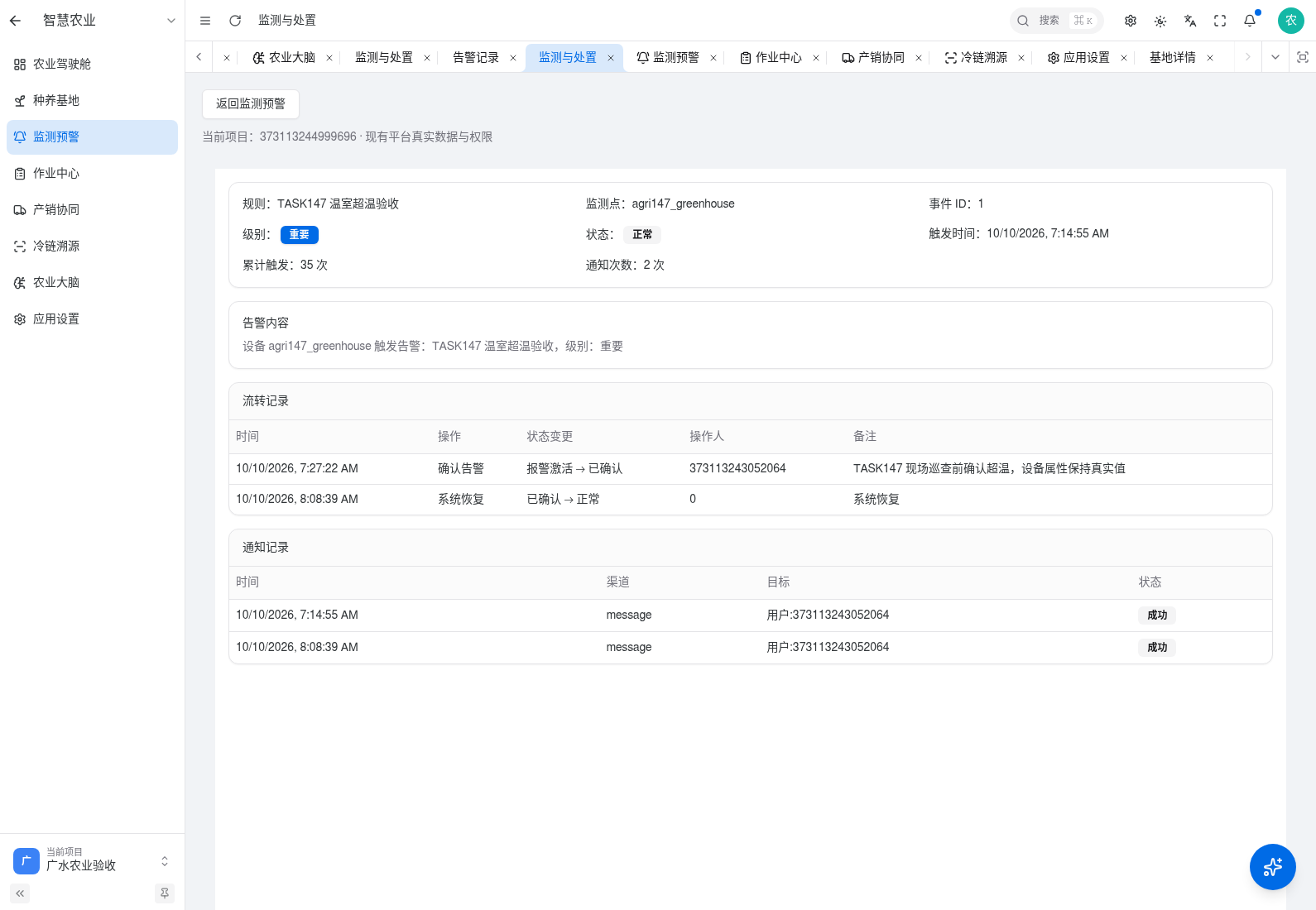Click the search box in header
Screen dimensions: 1316x910
pos(1057,21)
